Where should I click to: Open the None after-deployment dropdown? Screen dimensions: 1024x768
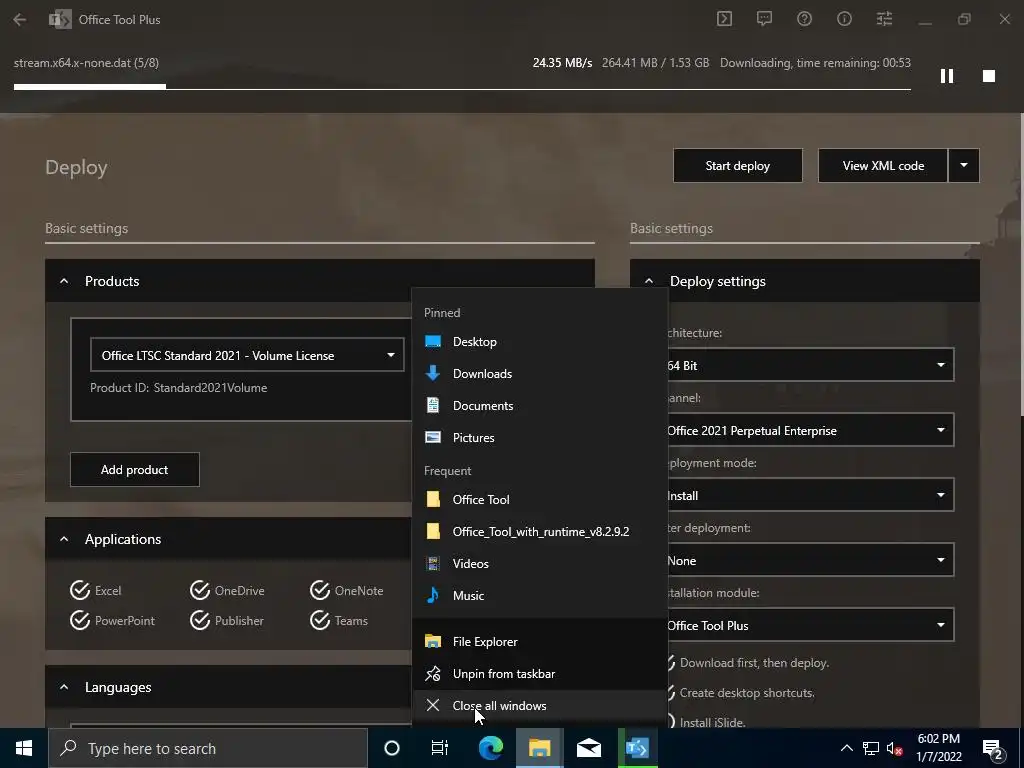pos(810,560)
